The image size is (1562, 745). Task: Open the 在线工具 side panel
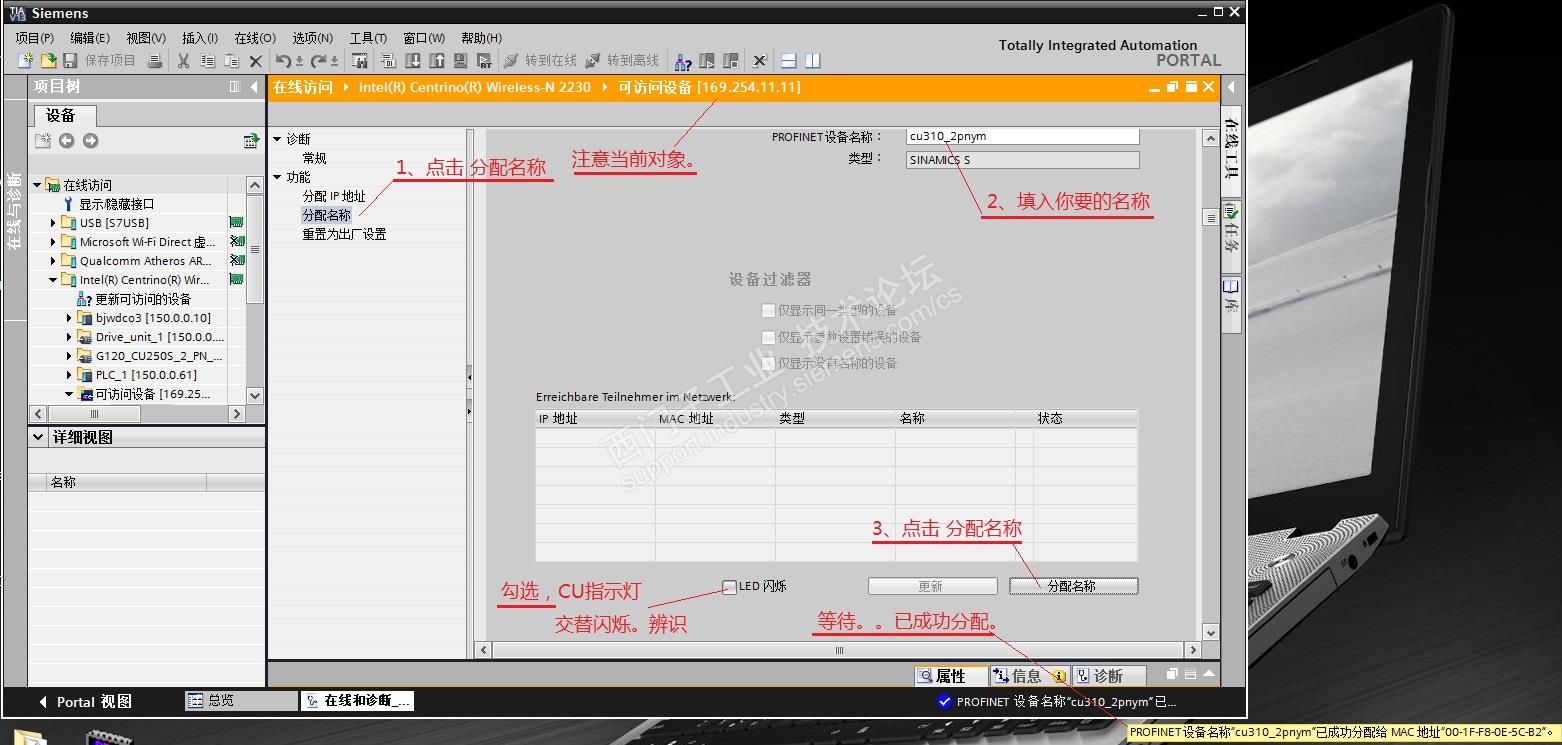[1231, 149]
